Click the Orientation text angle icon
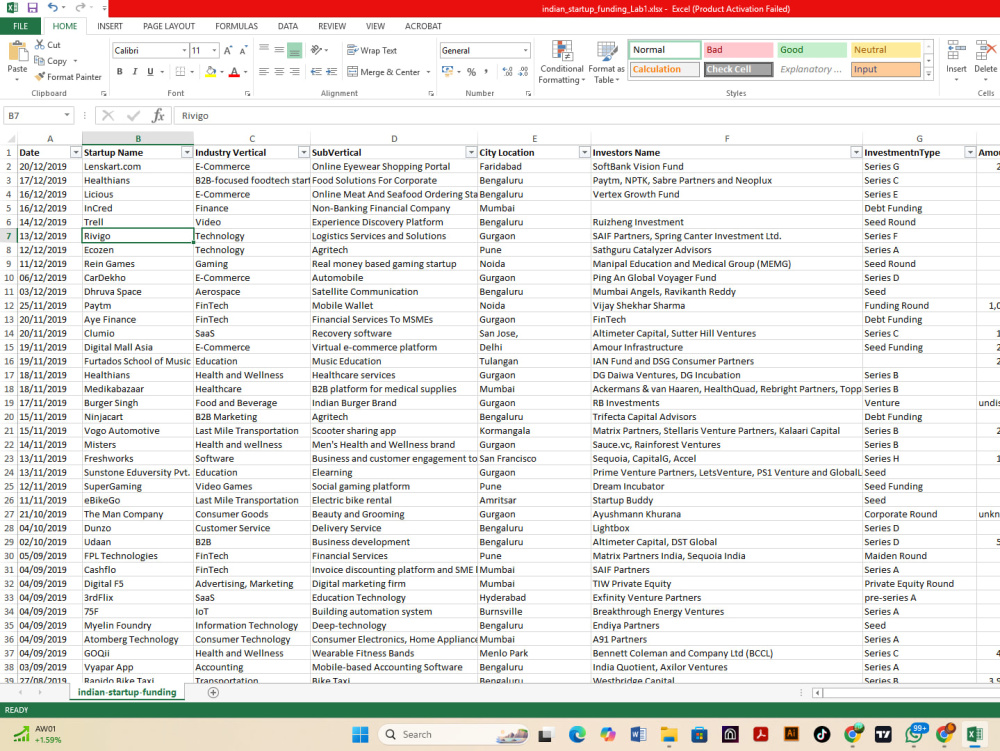This screenshot has height=751, width=1000. [316, 50]
